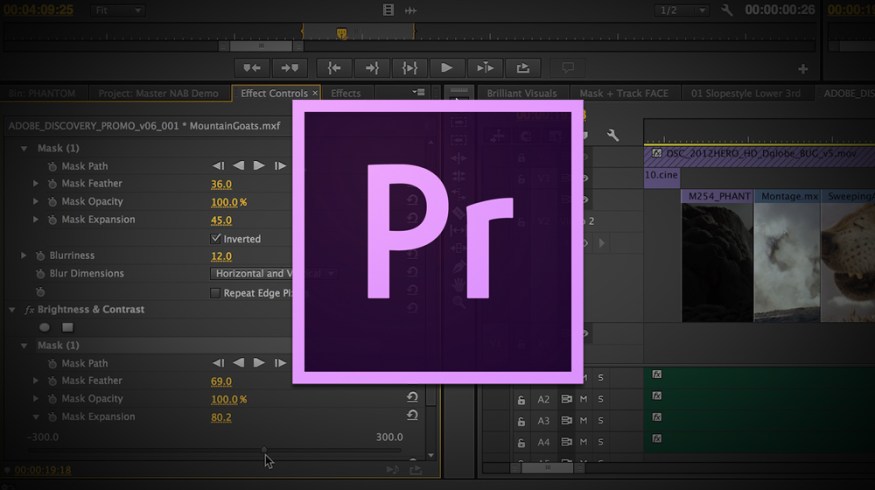Collapse the Brightness & Contrast effect

pyautogui.click(x=13, y=310)
